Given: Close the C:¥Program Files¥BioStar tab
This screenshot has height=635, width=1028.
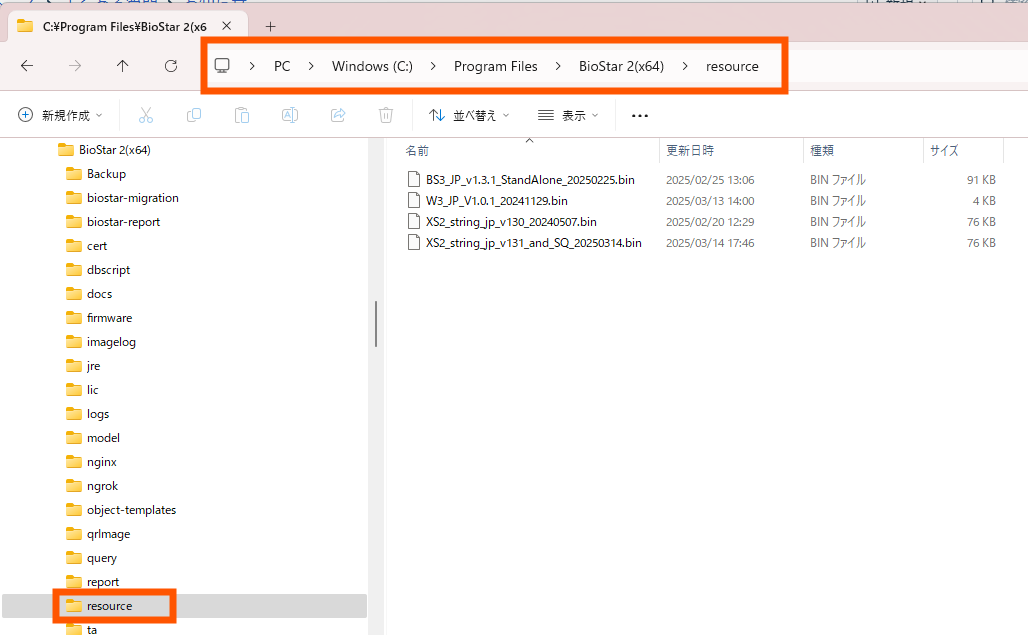Looking at the screenshot, I should pos(226,26).
